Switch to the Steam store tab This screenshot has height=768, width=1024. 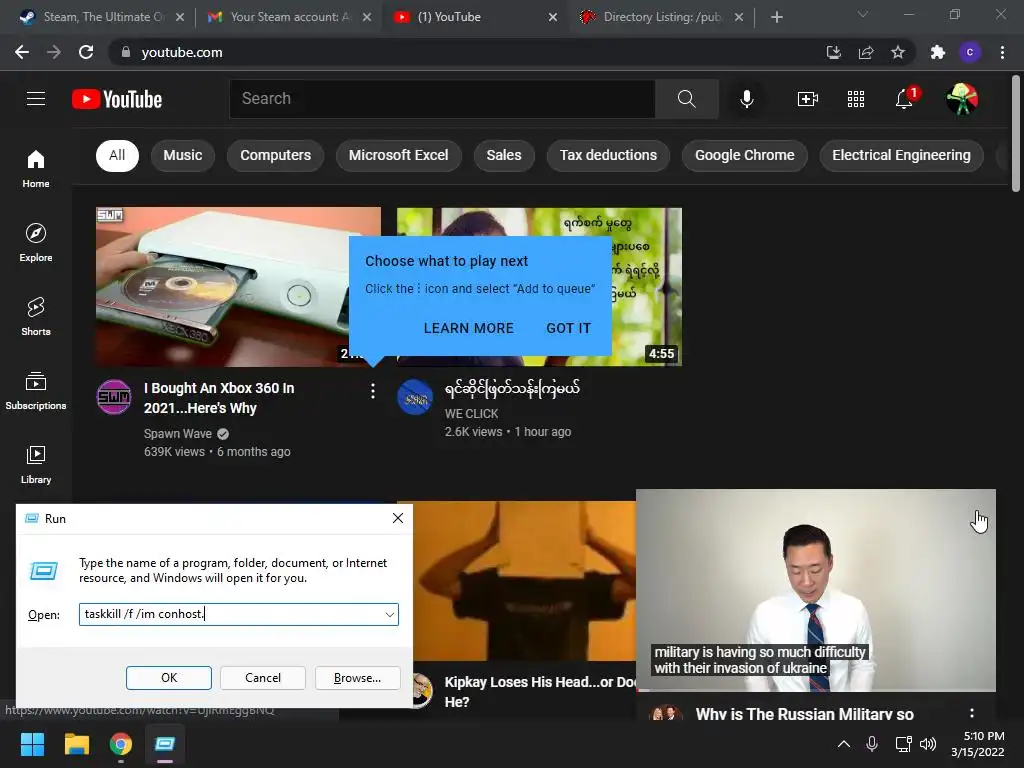(x=103, y=17)
